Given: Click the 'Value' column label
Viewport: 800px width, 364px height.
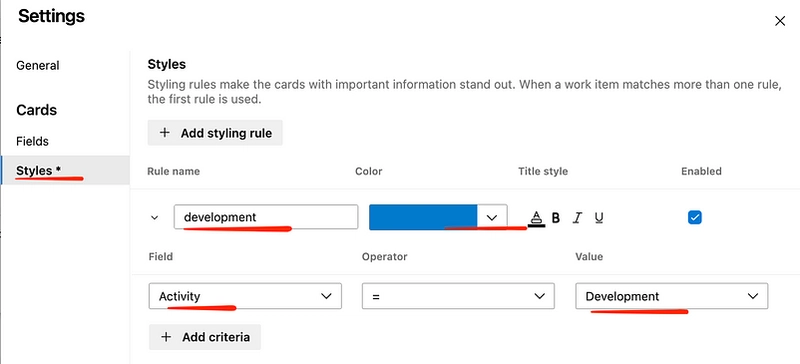Looking at the screenshot, I should 589,256.
